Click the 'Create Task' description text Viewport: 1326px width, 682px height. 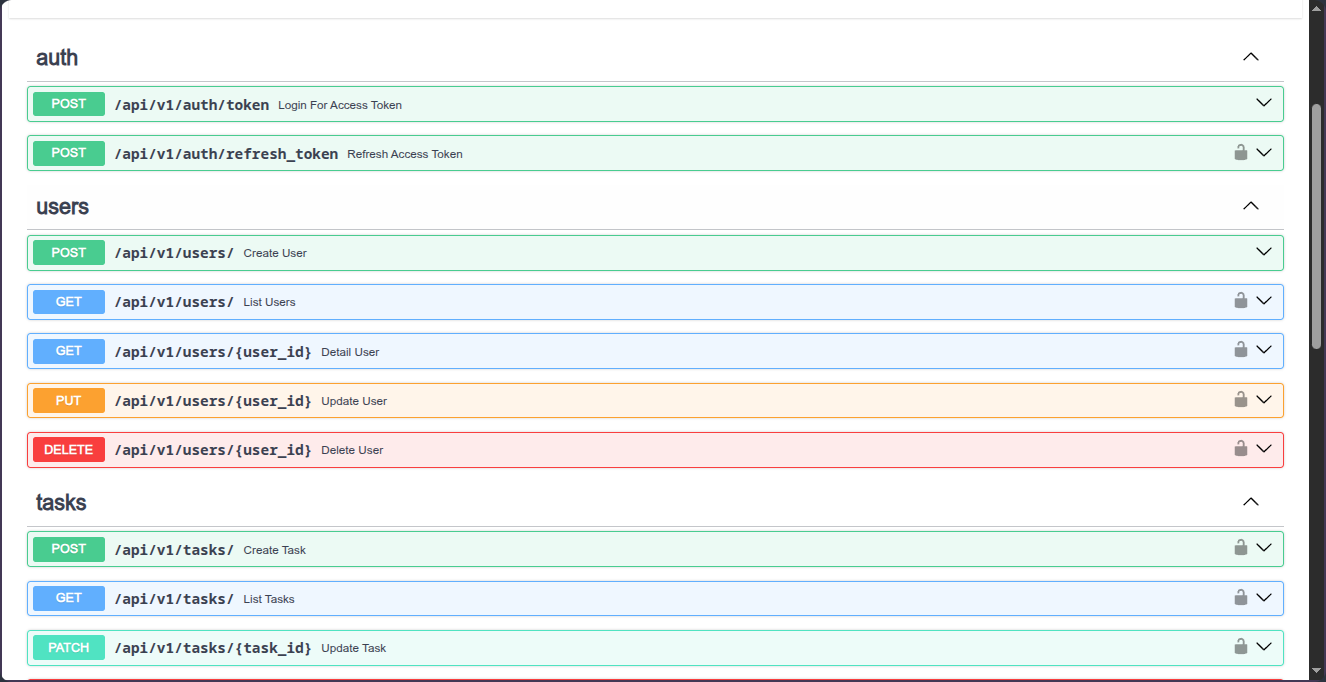point(274,550)
